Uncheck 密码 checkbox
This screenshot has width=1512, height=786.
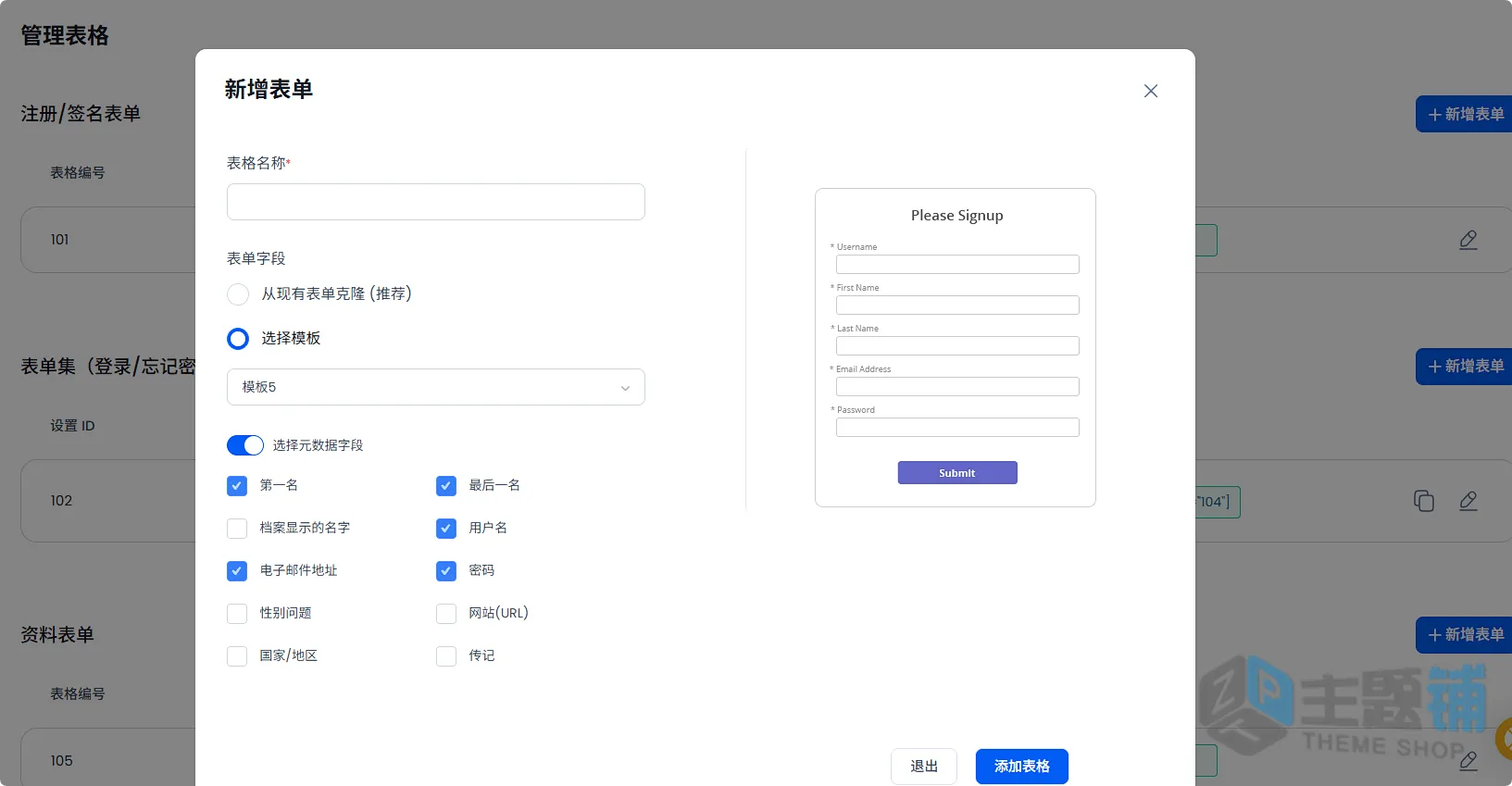tap(446, 571)
